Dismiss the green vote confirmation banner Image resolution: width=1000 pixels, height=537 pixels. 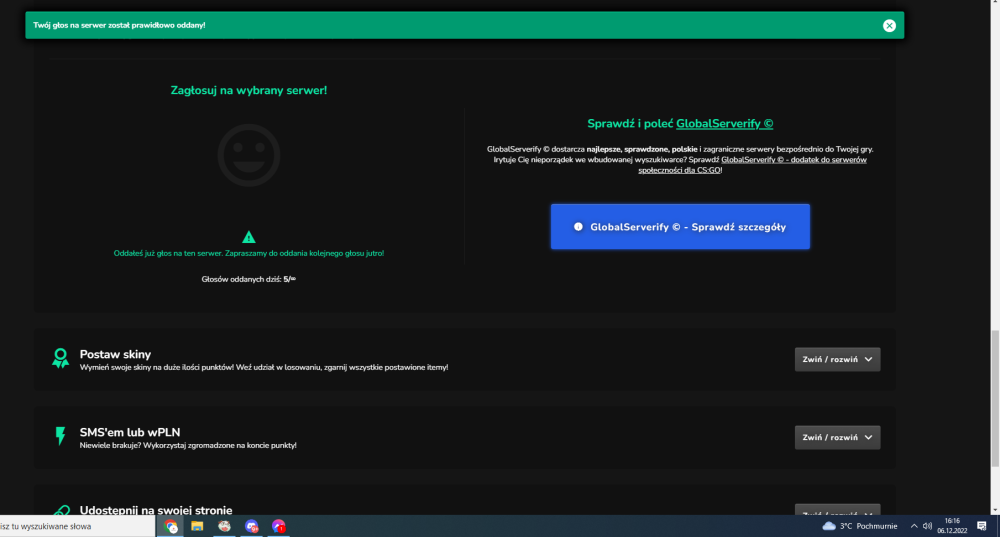pyautogui.click(x=889, y=26)
